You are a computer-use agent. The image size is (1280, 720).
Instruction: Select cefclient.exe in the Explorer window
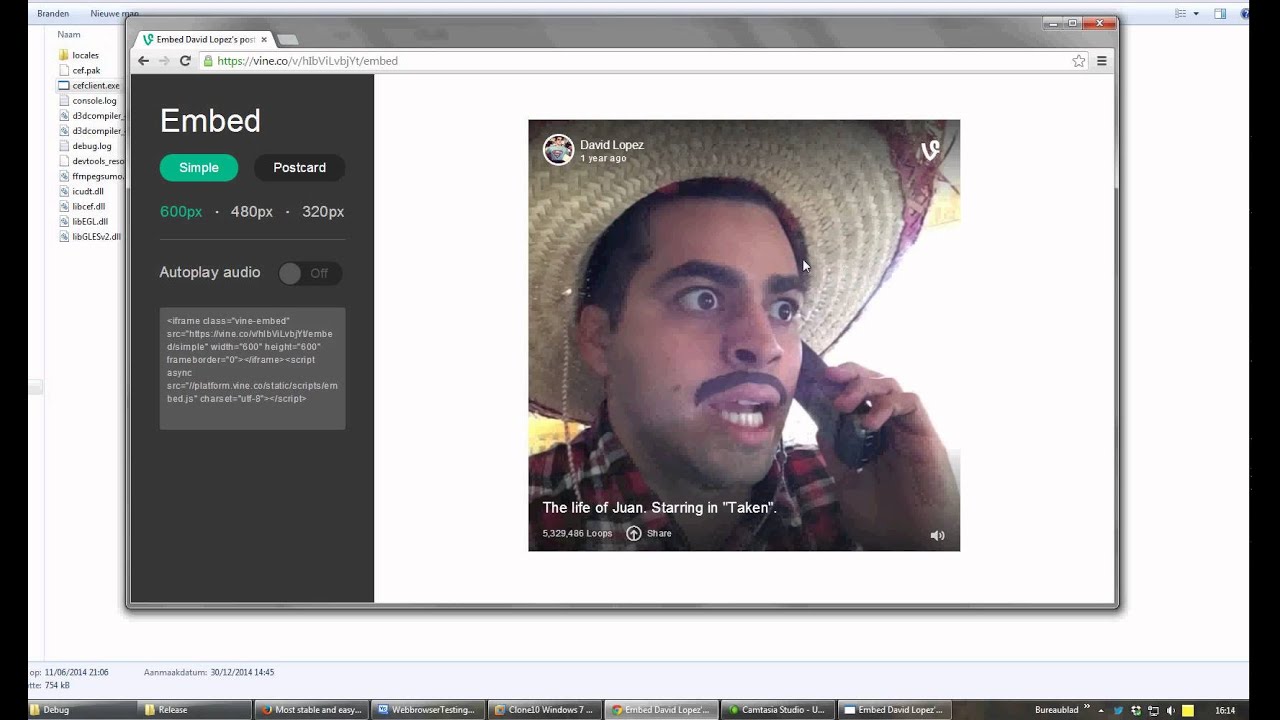pyautogui.click(x=95, y=85)
